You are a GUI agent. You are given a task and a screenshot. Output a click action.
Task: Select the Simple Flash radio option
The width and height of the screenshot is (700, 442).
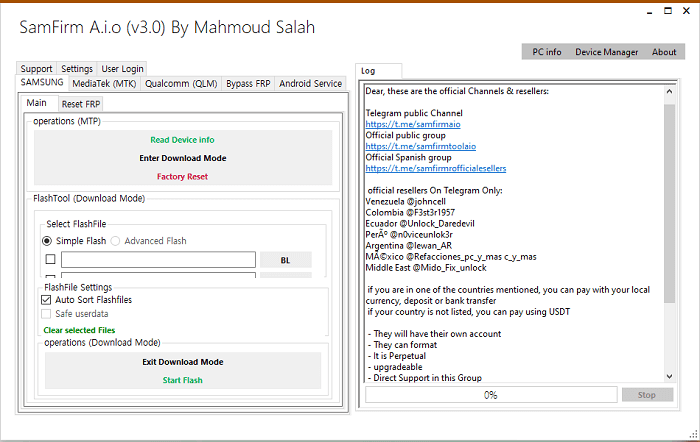(46, 241)
